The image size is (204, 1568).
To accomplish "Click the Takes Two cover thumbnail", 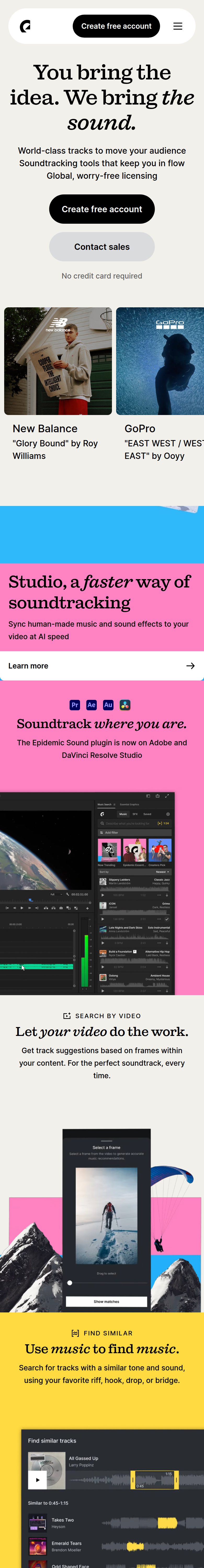I will (38, 1523).
